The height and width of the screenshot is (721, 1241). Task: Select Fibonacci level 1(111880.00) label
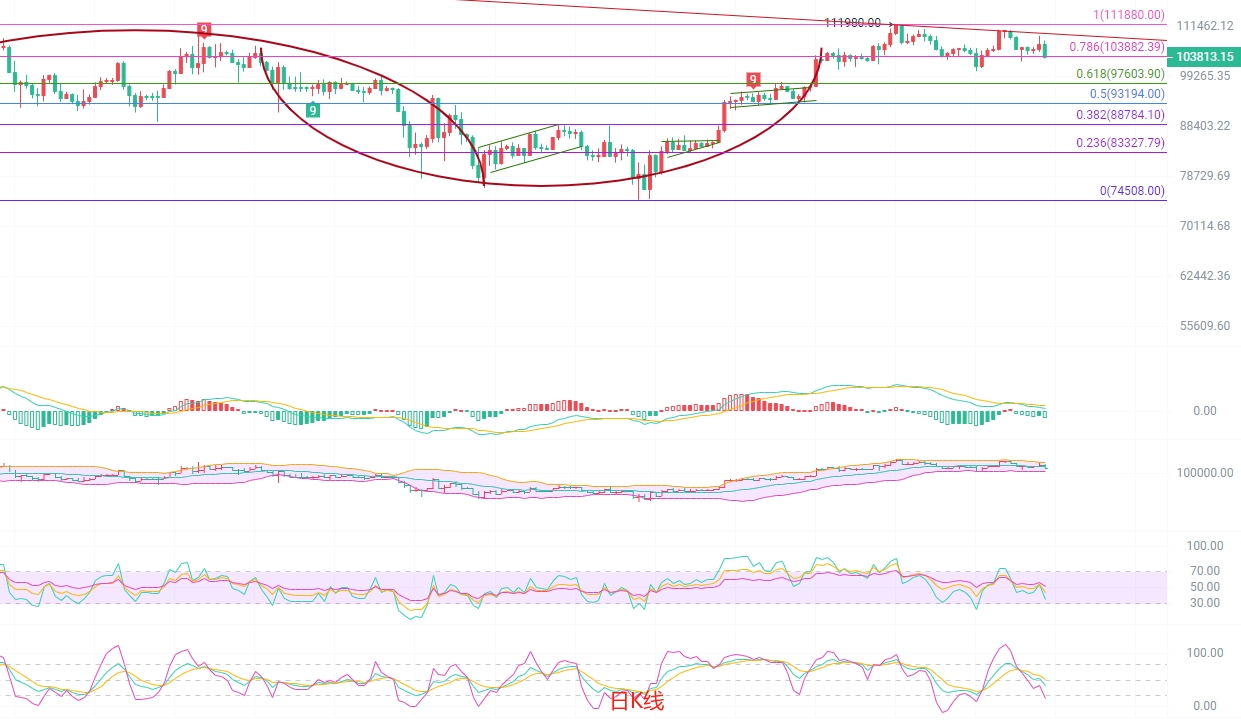[x=1128, y=15]
